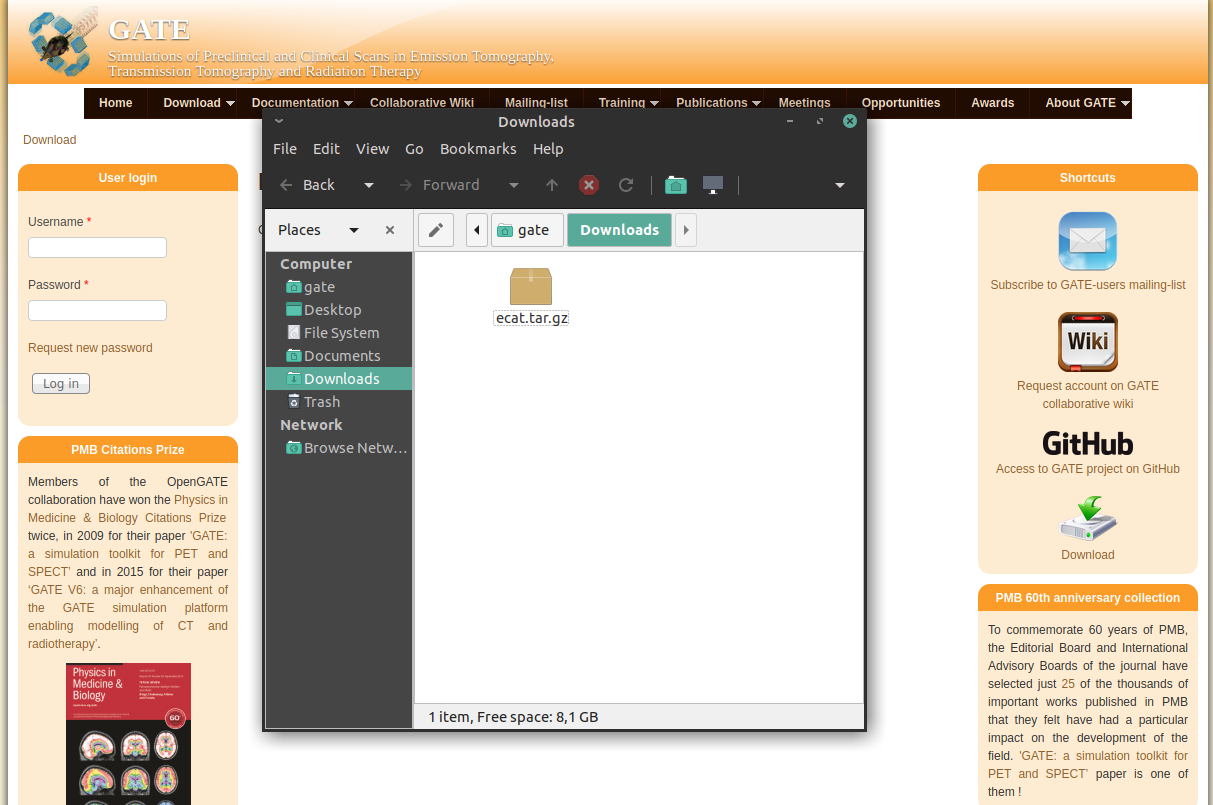The width and height of the screenshot is (1213, 805).
Task: Open the Forward history dropdown
Action: [514, 185]
